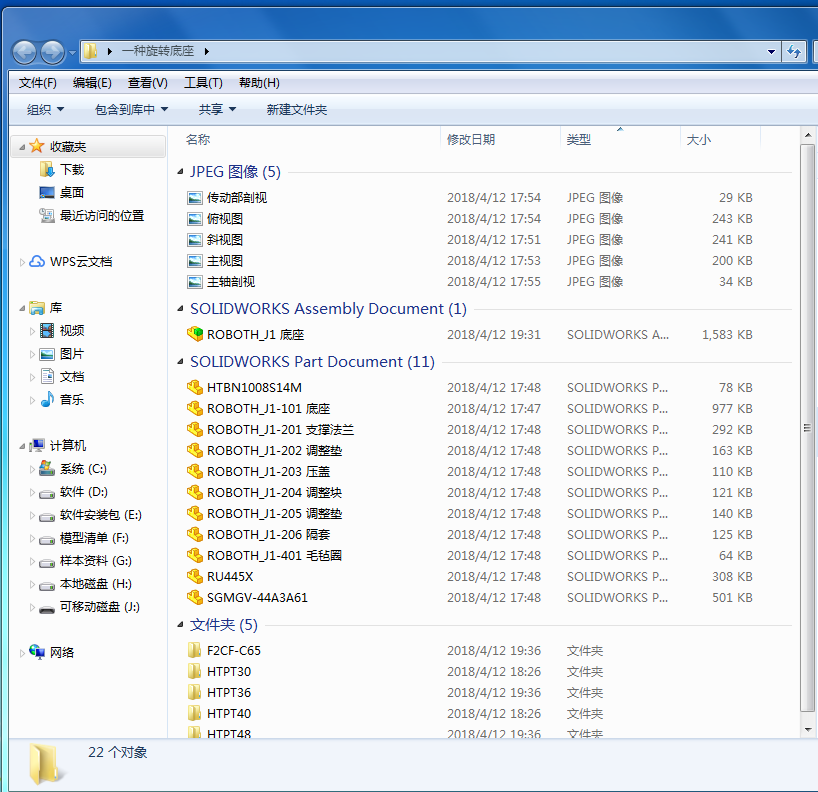Click the 下载 folder icon in sidebar
The height and width of the screenshot is (792, 818).
47,169
